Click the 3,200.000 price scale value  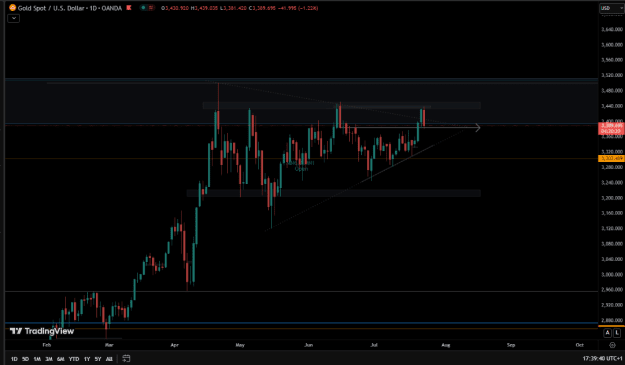point(612,198)
